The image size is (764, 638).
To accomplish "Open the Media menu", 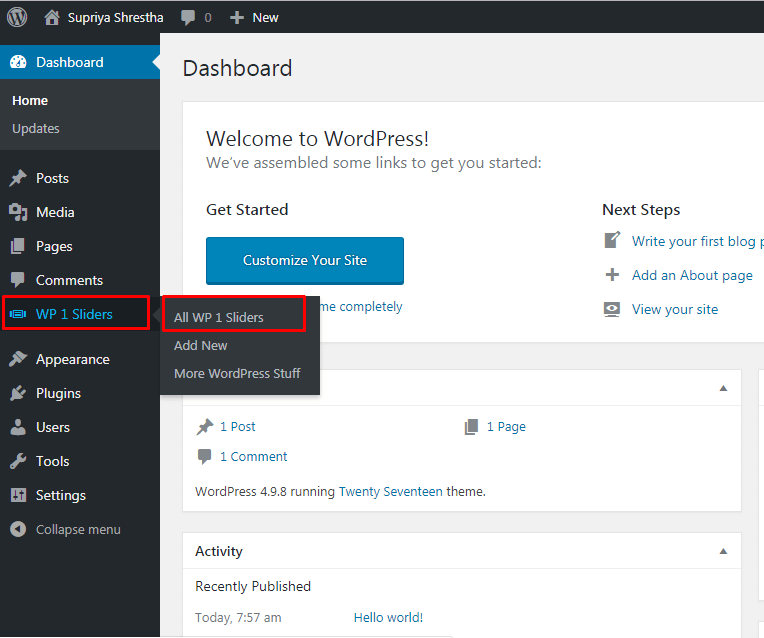I will (80, 212).
